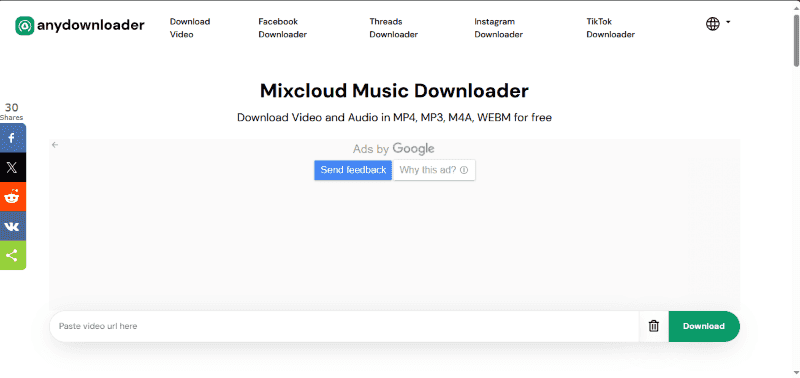Viewport: 800px width, 378px height.
Task: Open Download Video menu item
Action: (x=190, y=28)
